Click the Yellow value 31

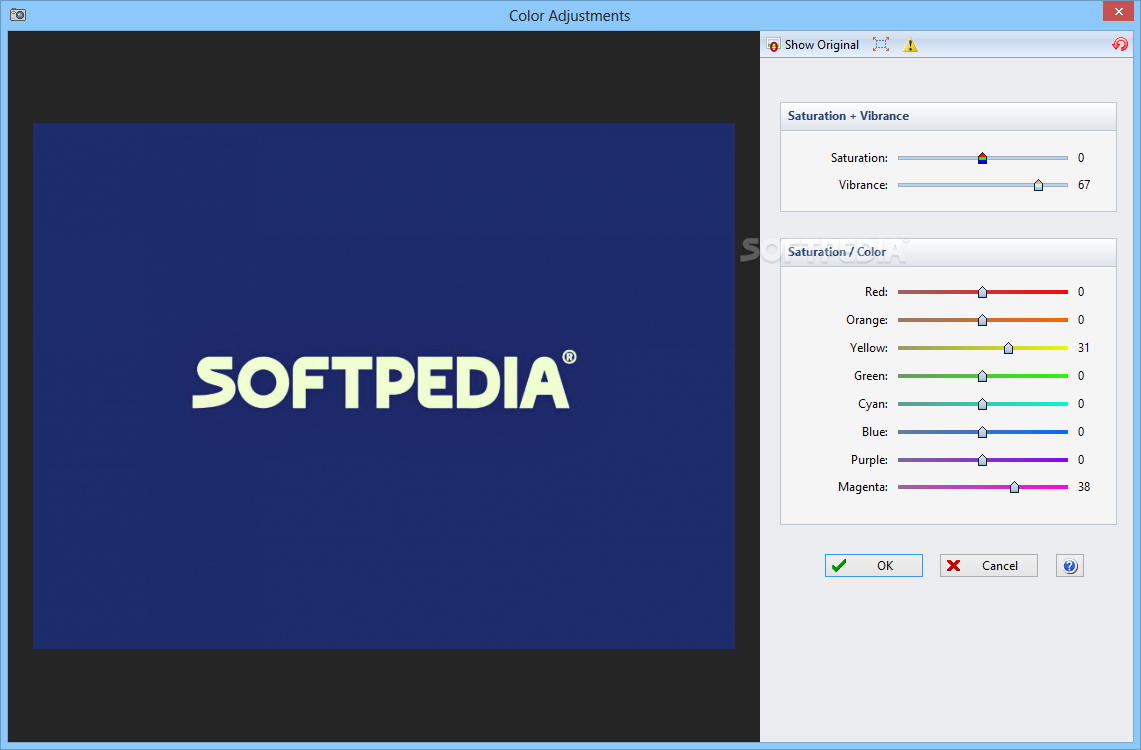coord(1084,348)
